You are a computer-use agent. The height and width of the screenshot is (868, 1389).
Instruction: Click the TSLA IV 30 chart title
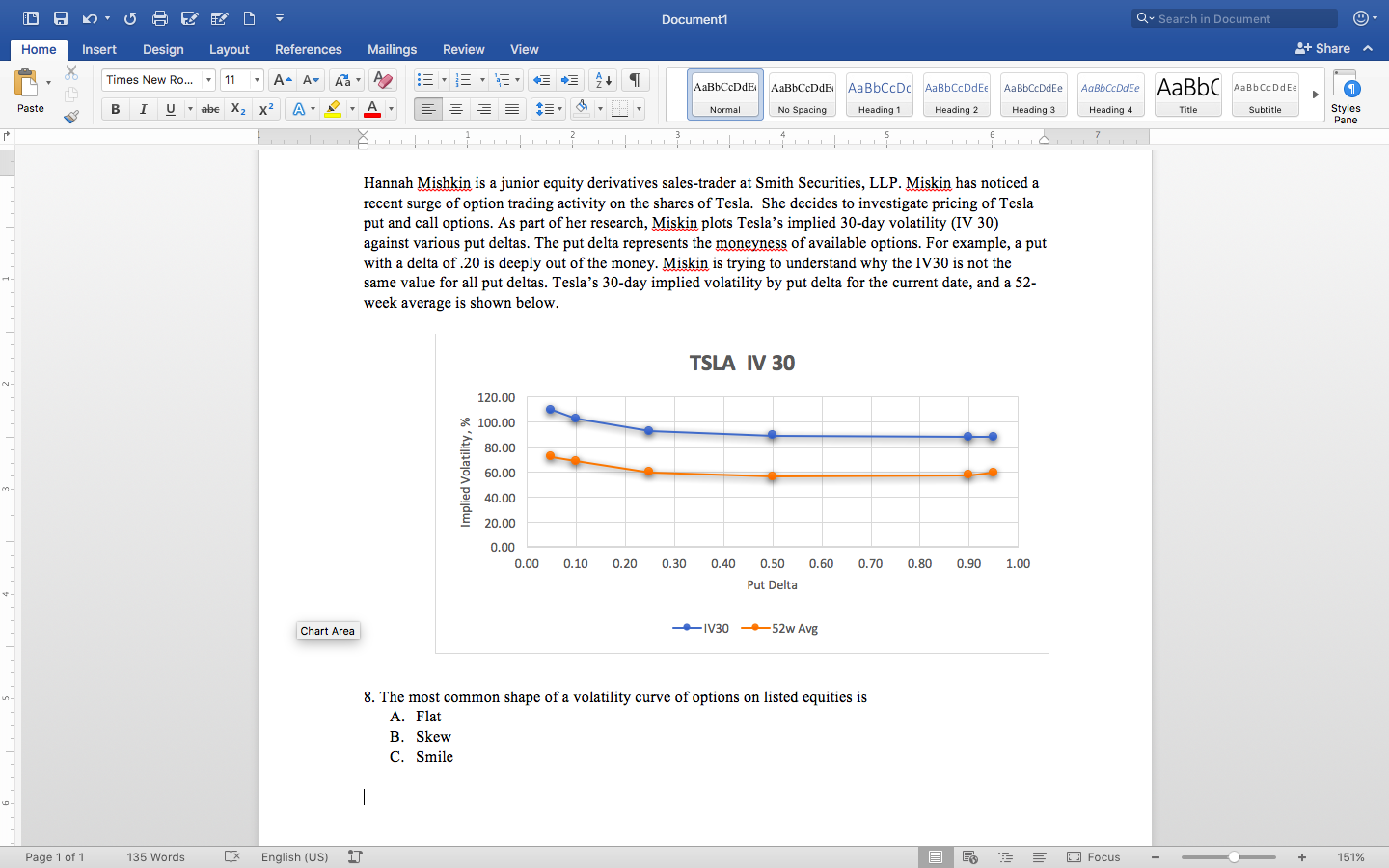pos(742,364)
